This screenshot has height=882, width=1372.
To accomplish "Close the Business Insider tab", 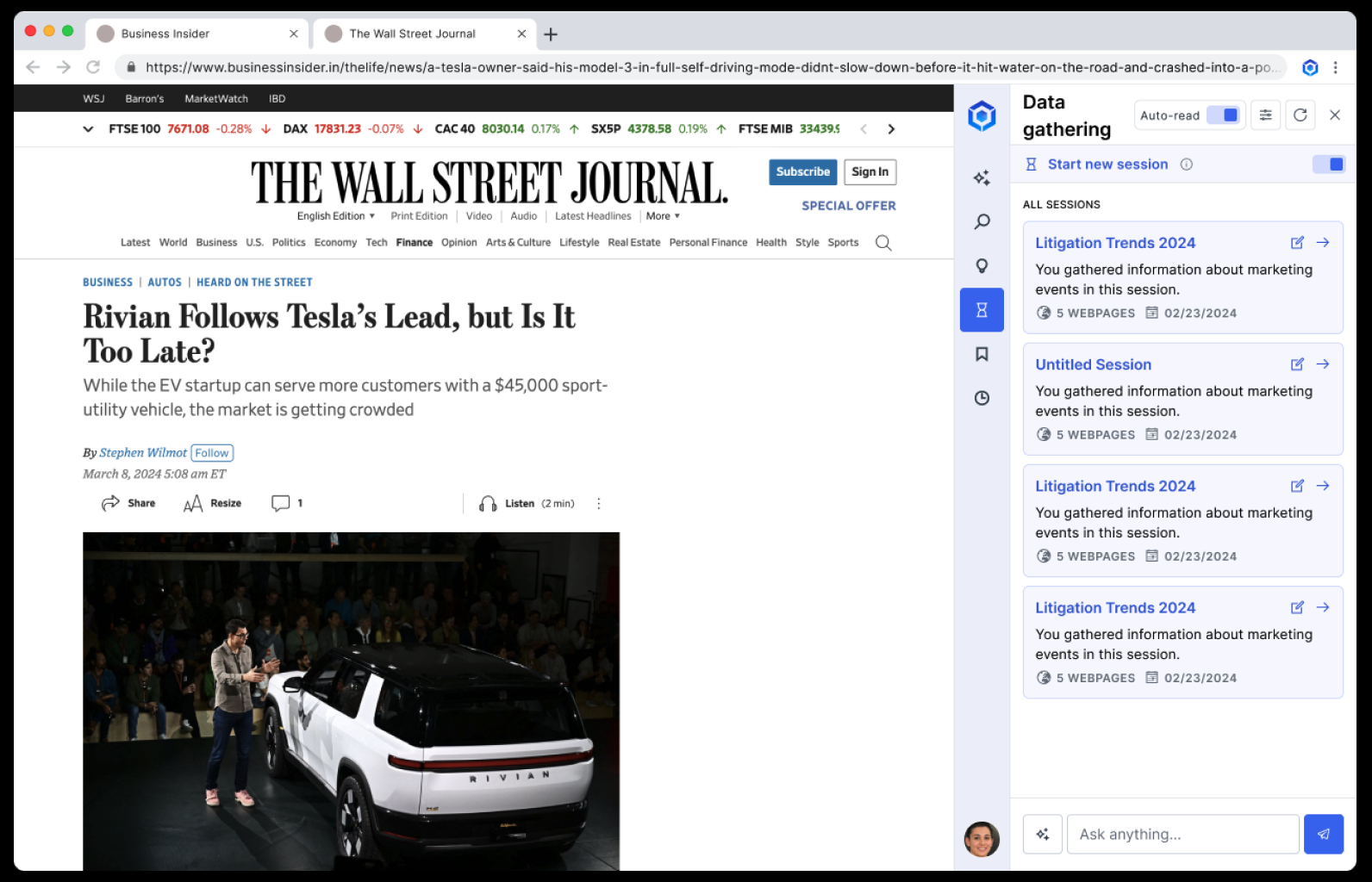I will pos(294,34).
